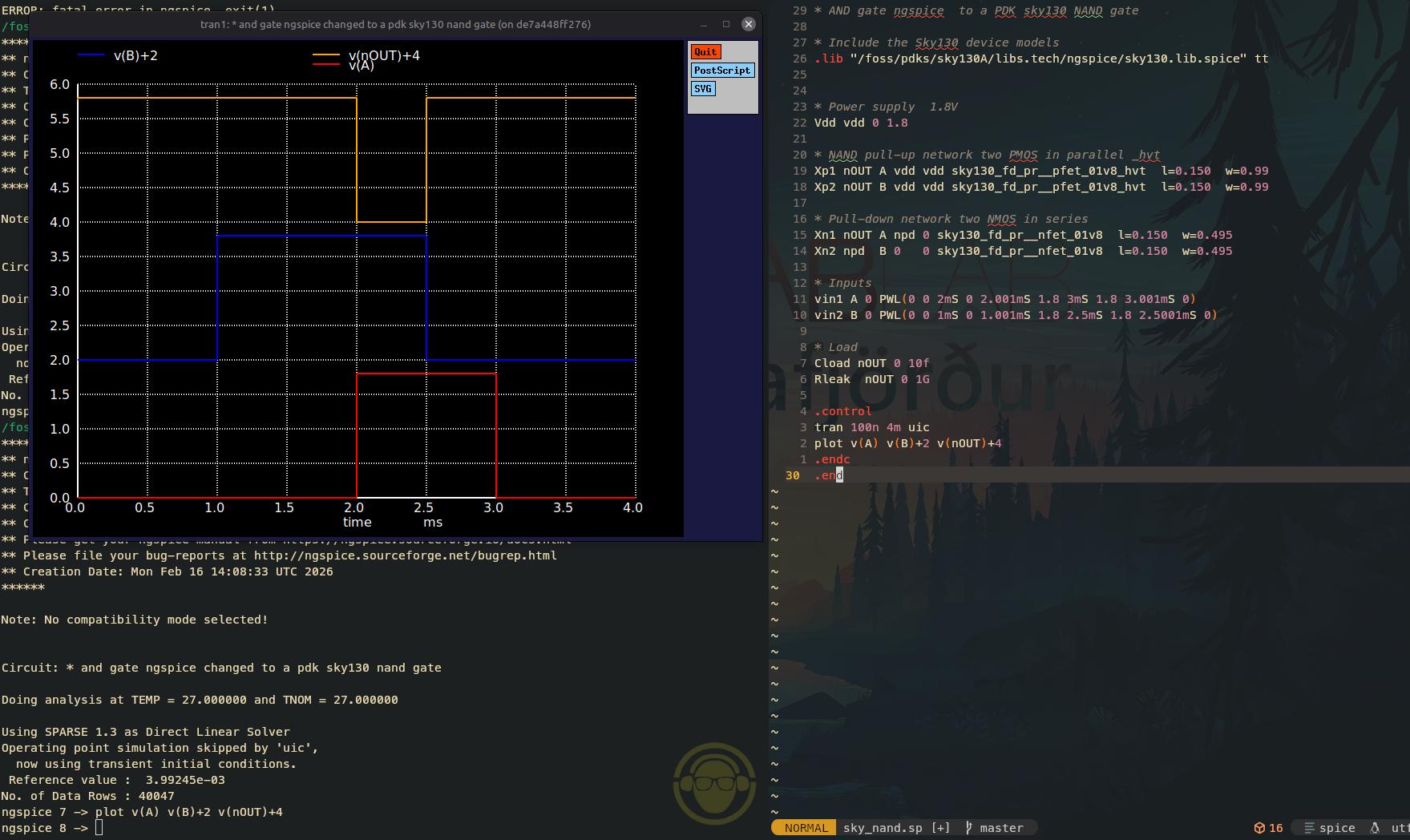
Task: Select the sky_nand.sp filename in the statusline
Action: pos(882,827)
